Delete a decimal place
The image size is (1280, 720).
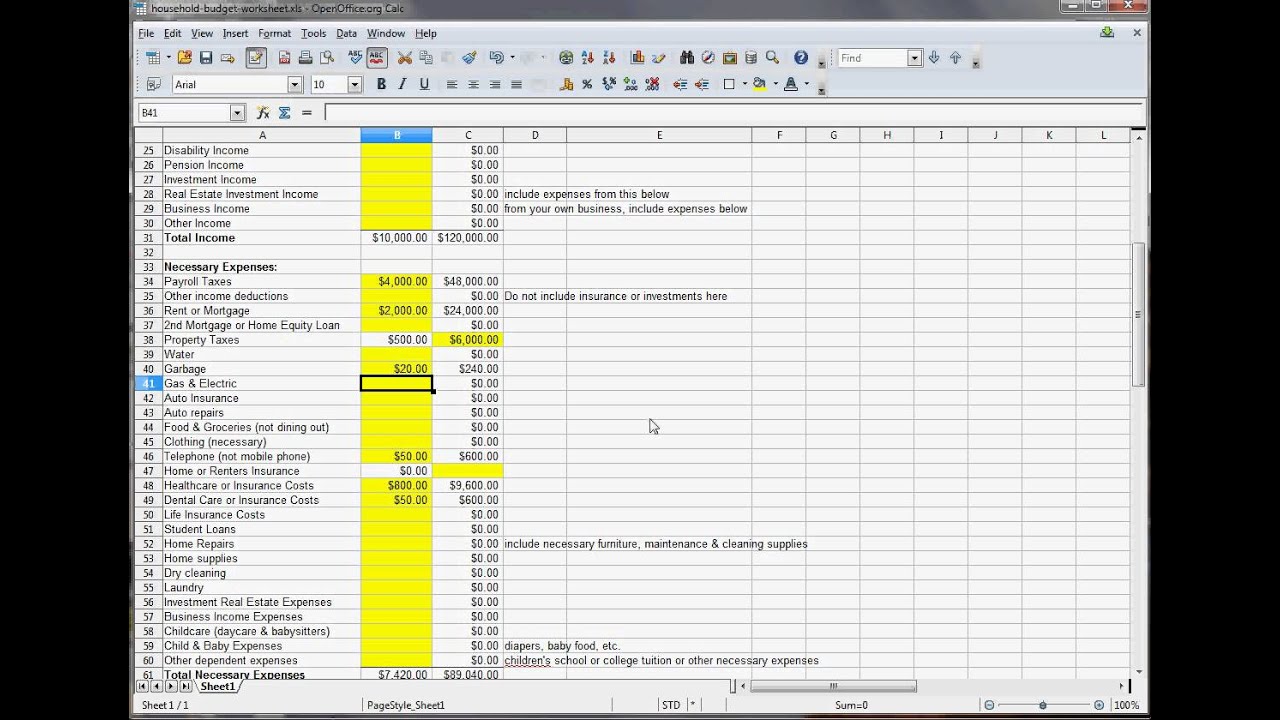pyautogui.click(x=653, y=85)
